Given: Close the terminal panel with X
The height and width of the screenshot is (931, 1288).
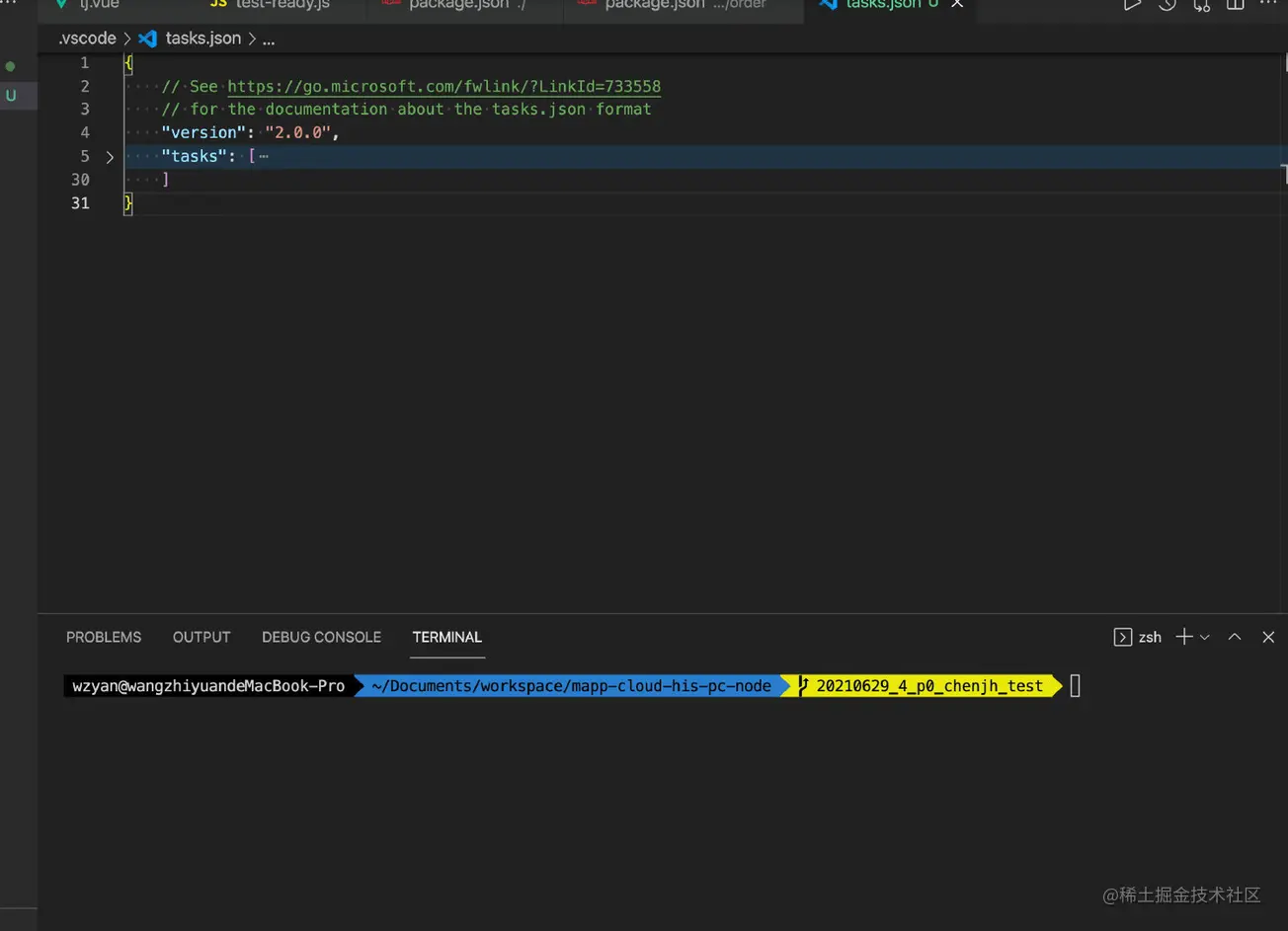Looking at the screenshot, I should click(x=1268, y=637).
